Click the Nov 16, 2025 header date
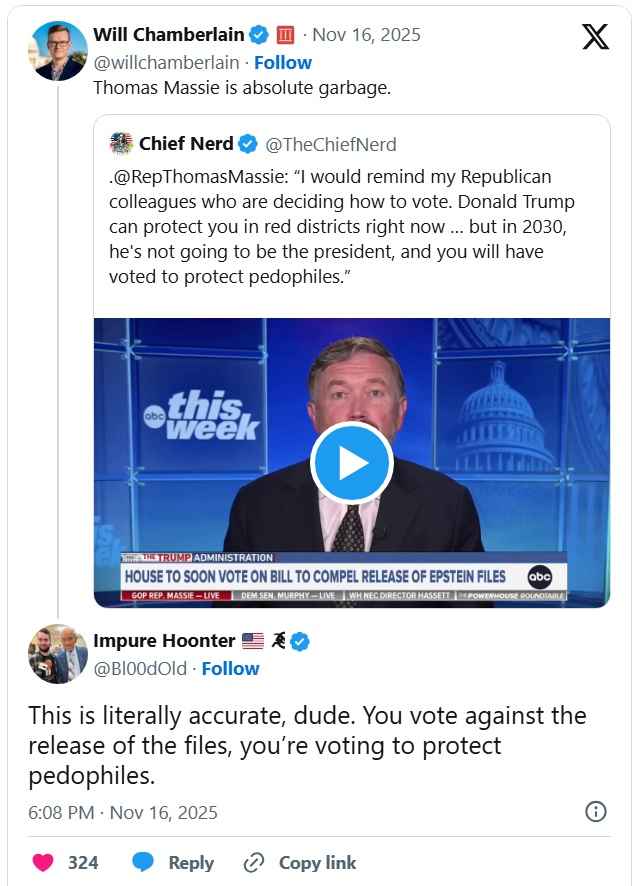637x886 pixels. pos(366,35)
